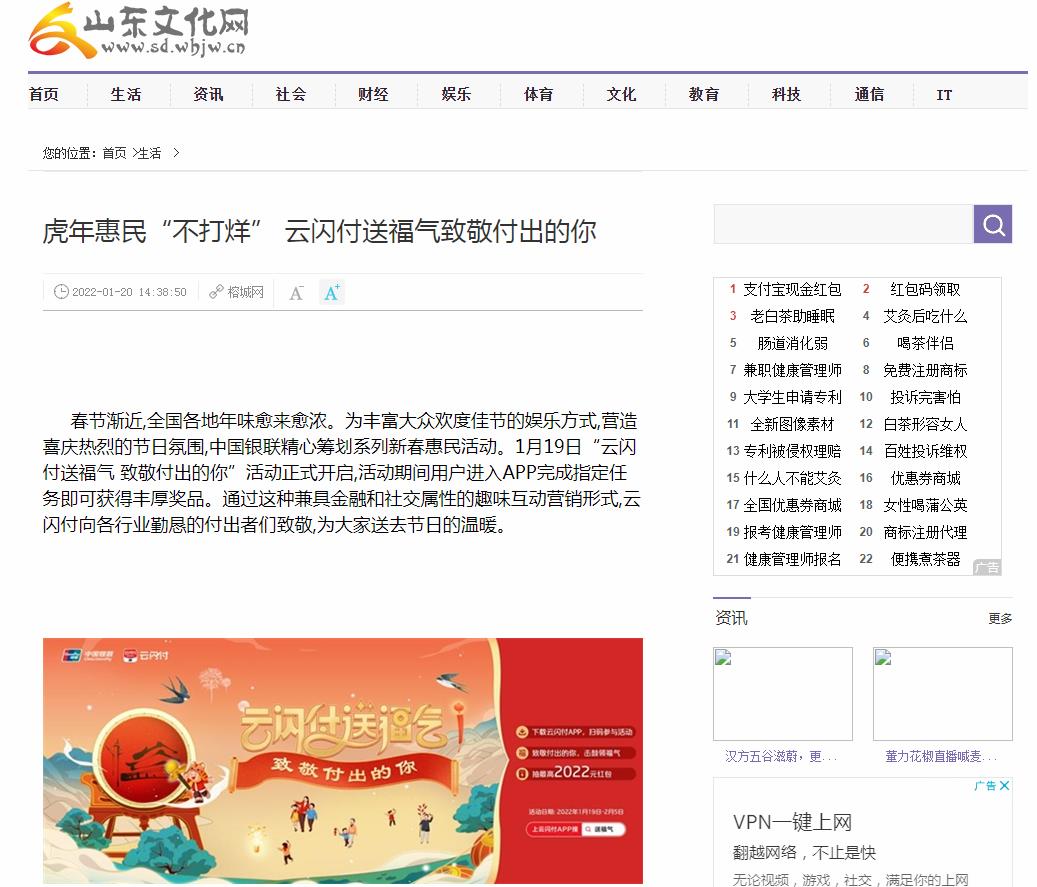Open the 体育 navigation tab
The height and width of the screenshot is (887, 1037).
[x=538, y=95]
